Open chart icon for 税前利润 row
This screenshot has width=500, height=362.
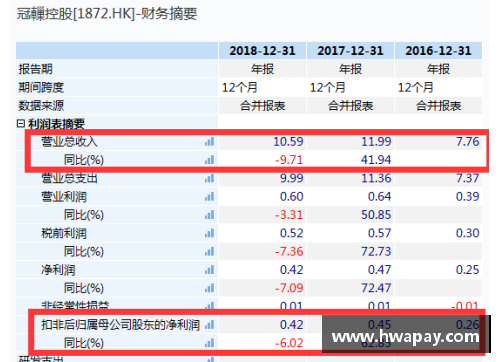coord(209,233)
